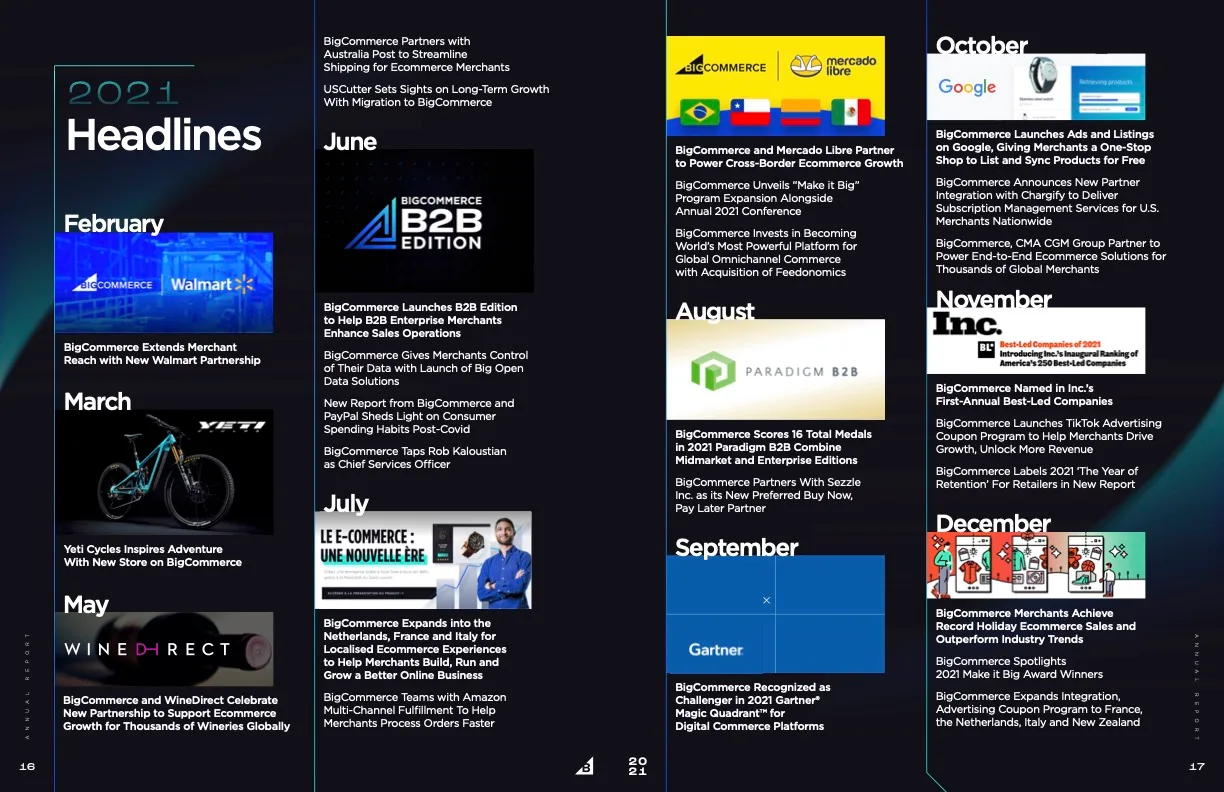Open the December holiday shopping illustration

click(x=1036, y=565)
